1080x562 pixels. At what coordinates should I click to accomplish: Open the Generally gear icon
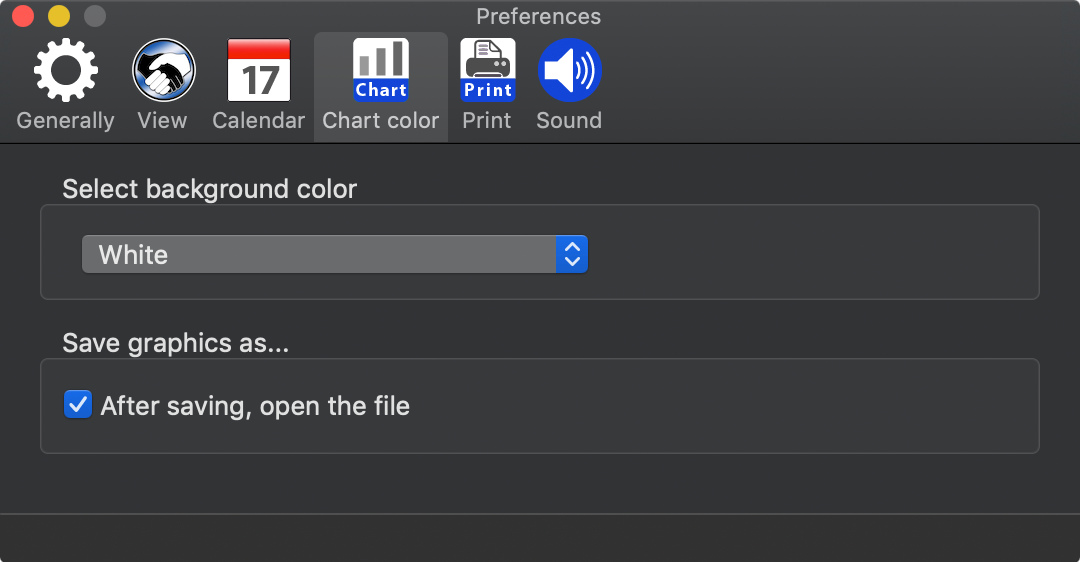click(65, 70)
